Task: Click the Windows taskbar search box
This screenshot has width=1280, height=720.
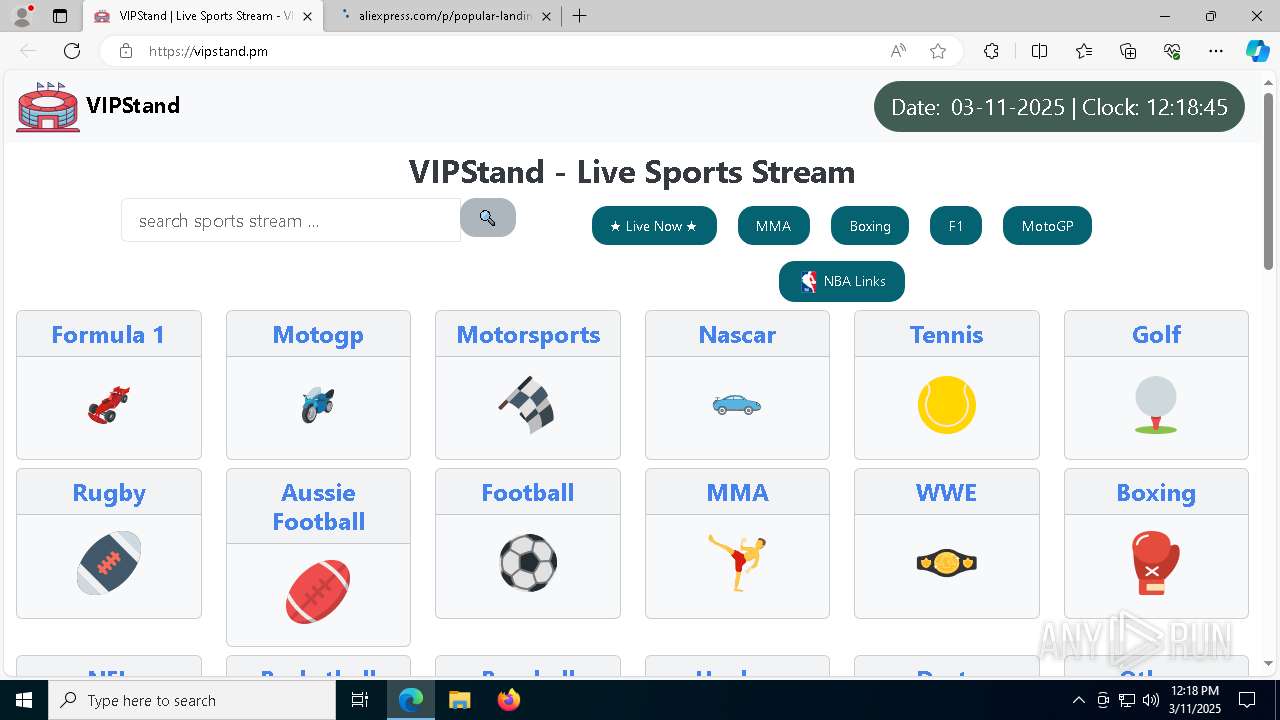Action: coord(192,700)
